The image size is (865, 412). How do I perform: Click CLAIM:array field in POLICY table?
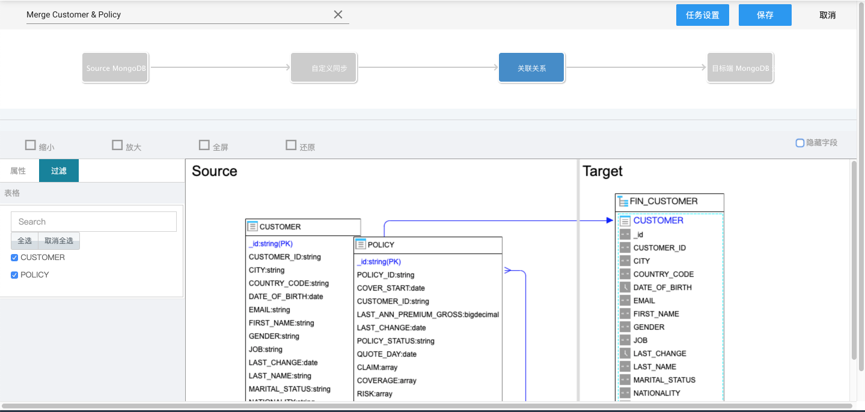(377, 367)
